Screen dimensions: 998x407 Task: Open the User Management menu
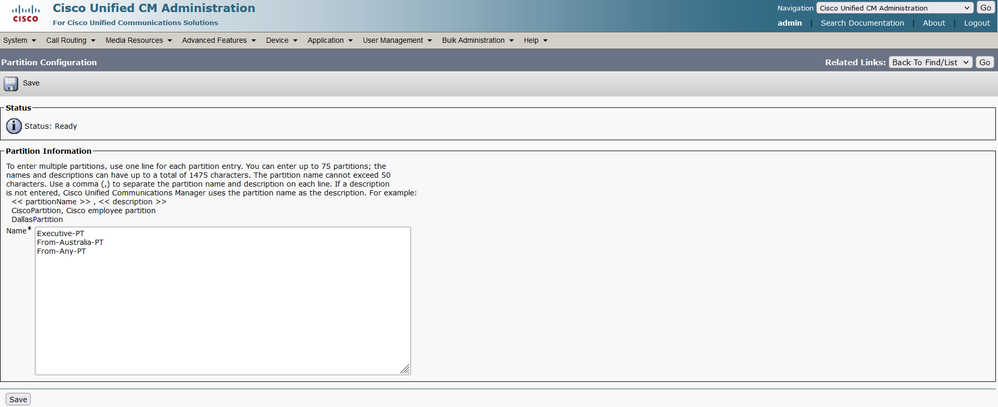coord(397,40)
